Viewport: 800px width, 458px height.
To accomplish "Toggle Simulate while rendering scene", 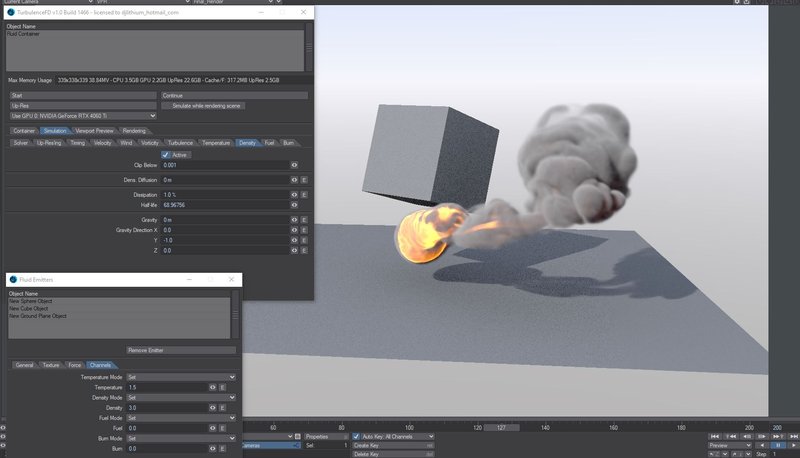I will point(204,106).
